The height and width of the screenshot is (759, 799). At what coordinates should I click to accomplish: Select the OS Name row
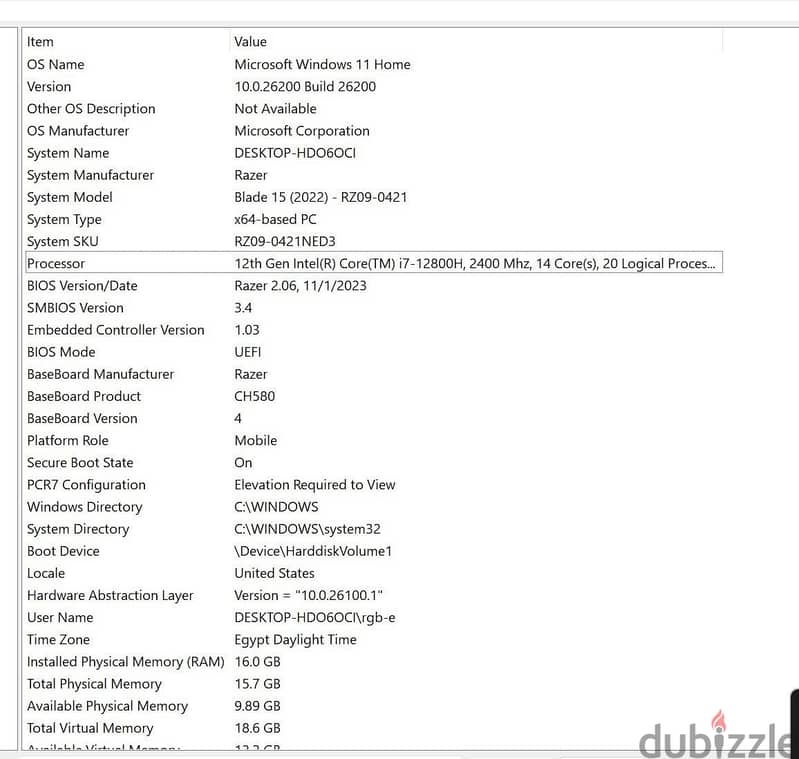click(374, 64)
